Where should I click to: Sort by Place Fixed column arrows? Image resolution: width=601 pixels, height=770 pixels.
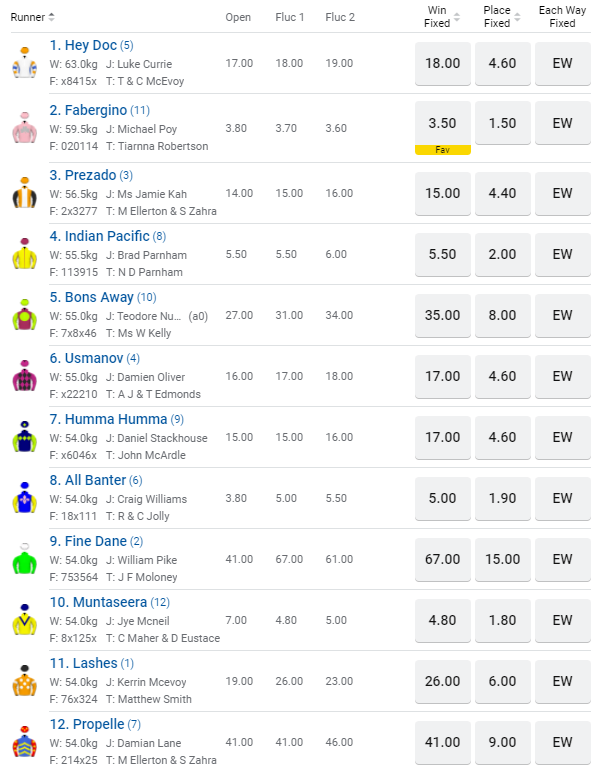pos(517,17)
